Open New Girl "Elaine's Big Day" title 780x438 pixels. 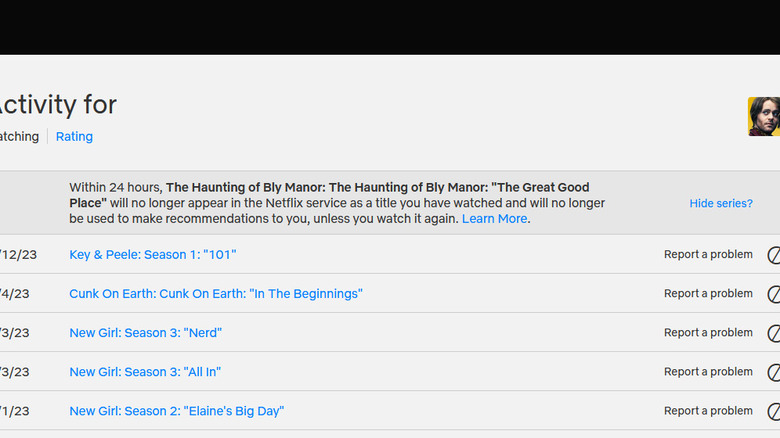click(x=177, y=411)
